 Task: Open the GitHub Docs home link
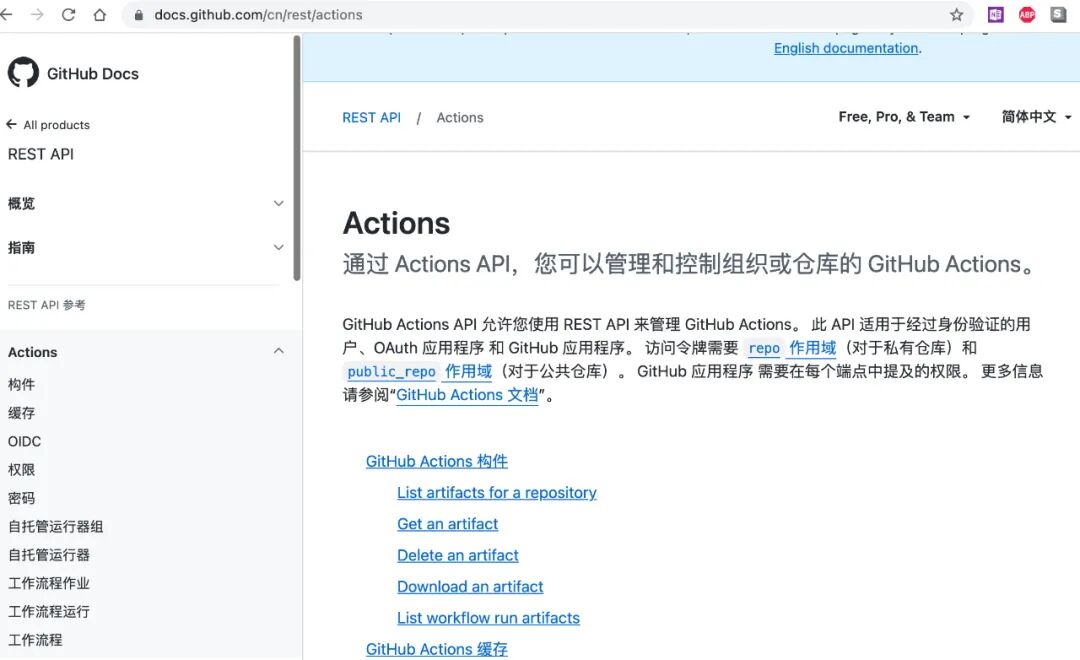click(93, 73)
